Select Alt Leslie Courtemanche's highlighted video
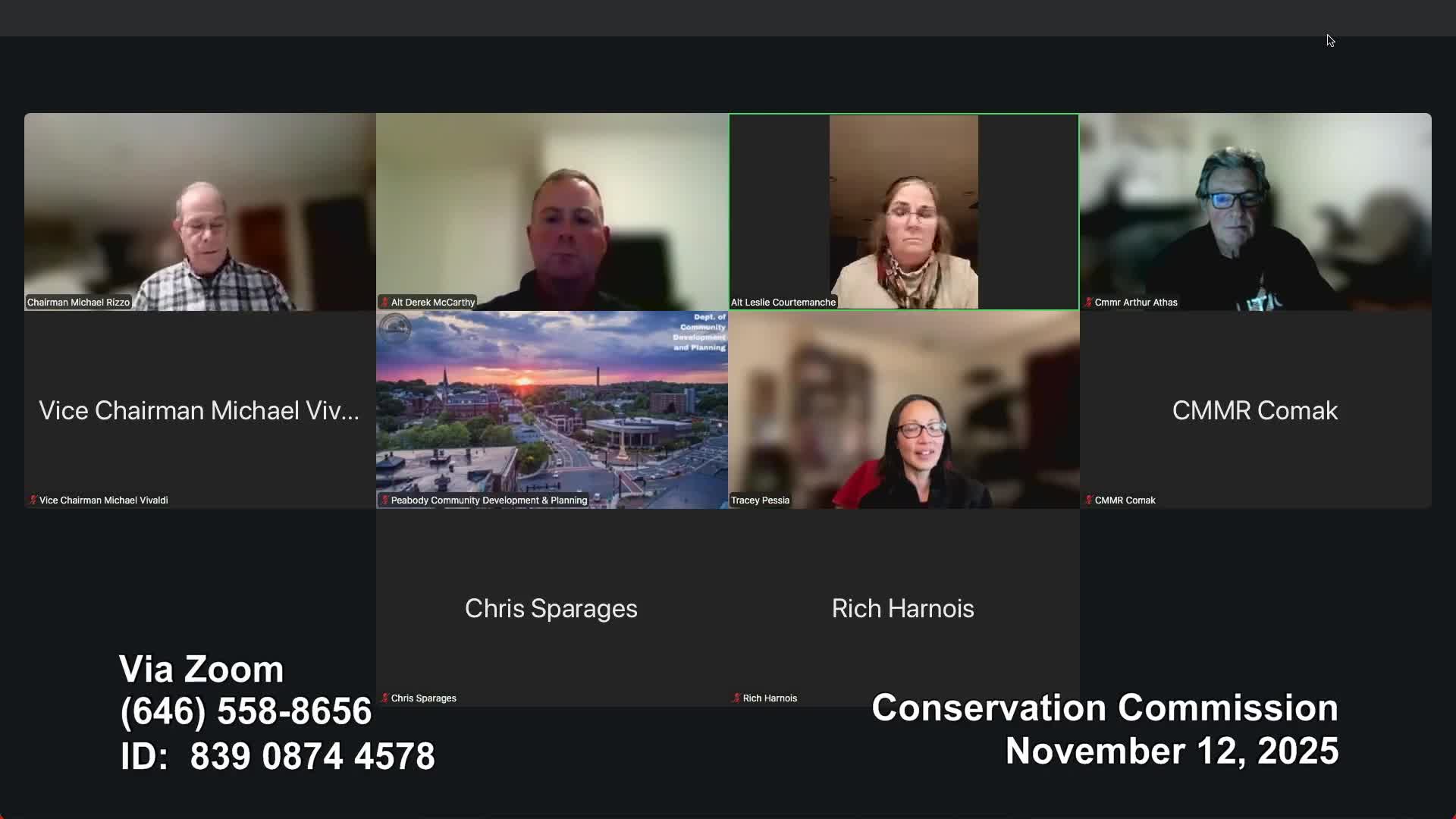 [x=904, y=212]
